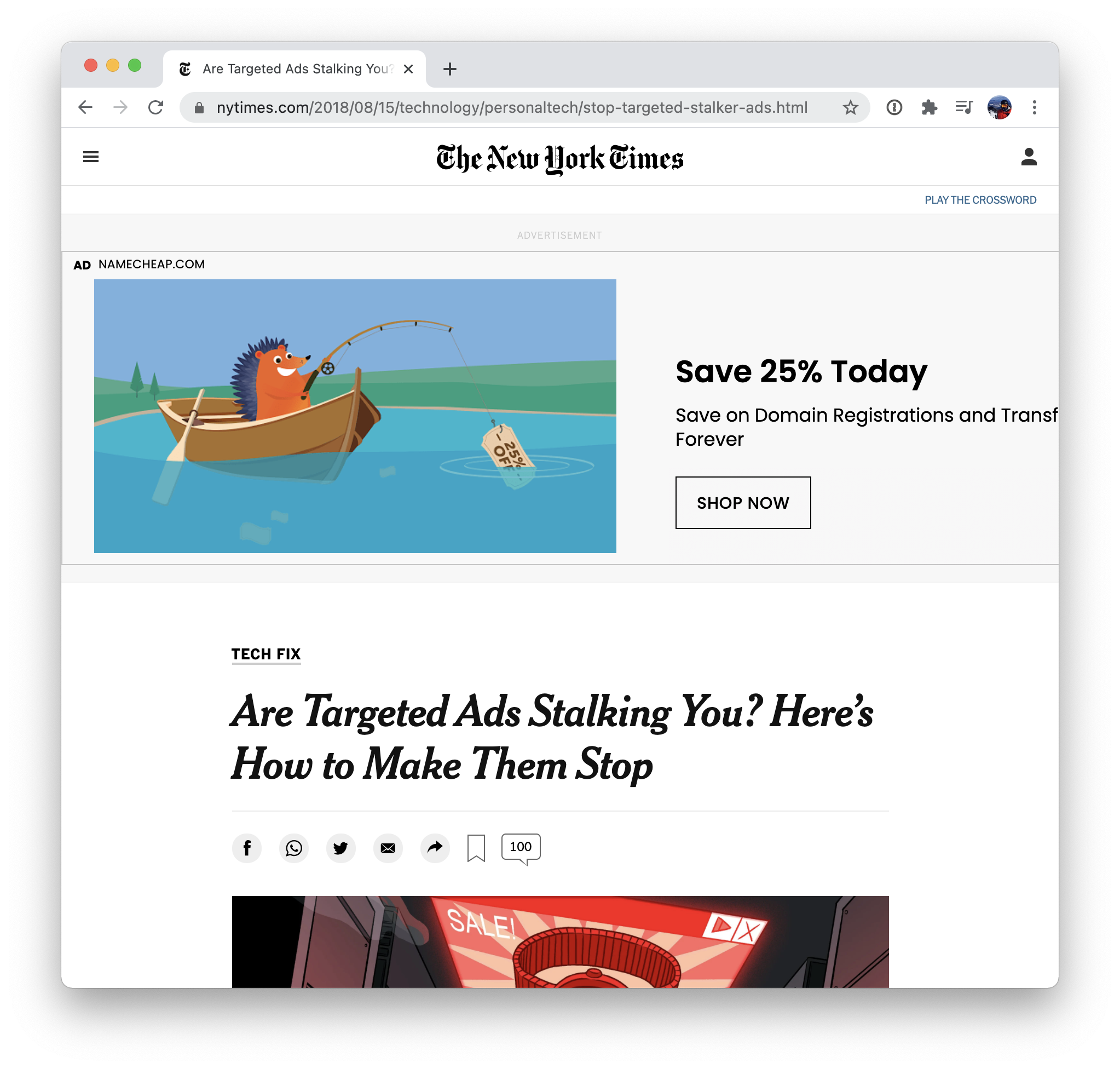Open Chrome profile avatar menu

pos(999,107)
